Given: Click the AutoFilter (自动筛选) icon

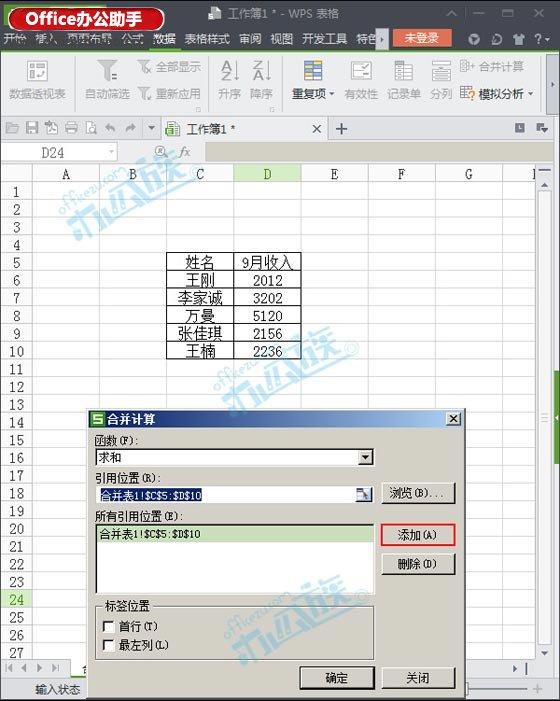Looking at the screenshot, I should pos(108,70).
